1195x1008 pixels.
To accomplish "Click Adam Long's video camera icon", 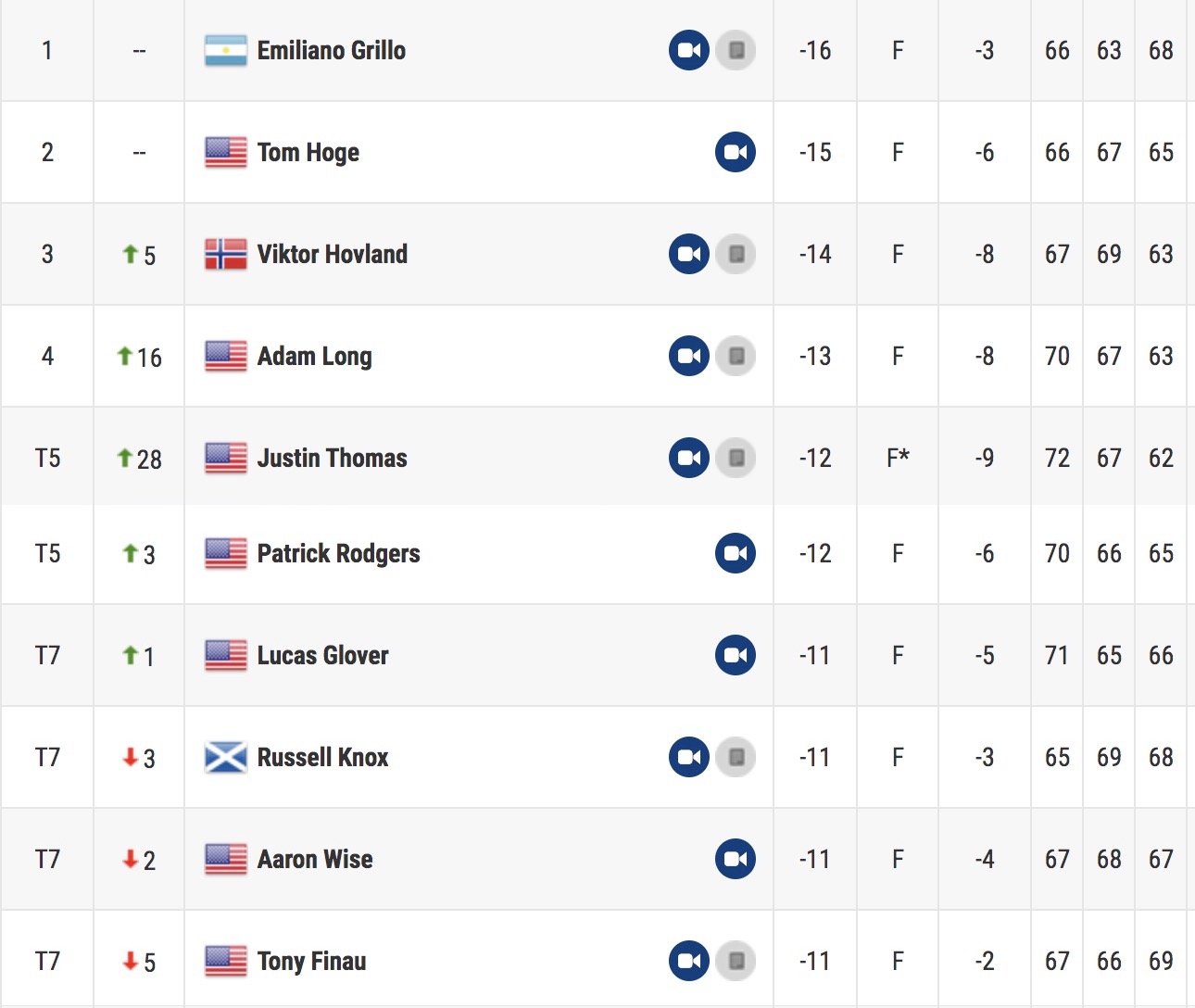I will (689, 356).
